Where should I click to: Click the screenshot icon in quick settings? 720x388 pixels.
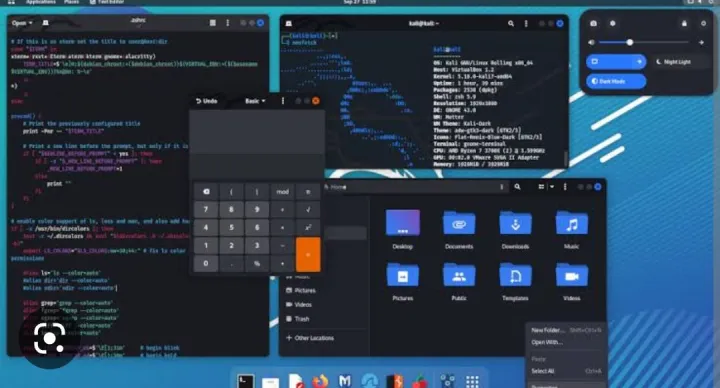pos(593,23)
